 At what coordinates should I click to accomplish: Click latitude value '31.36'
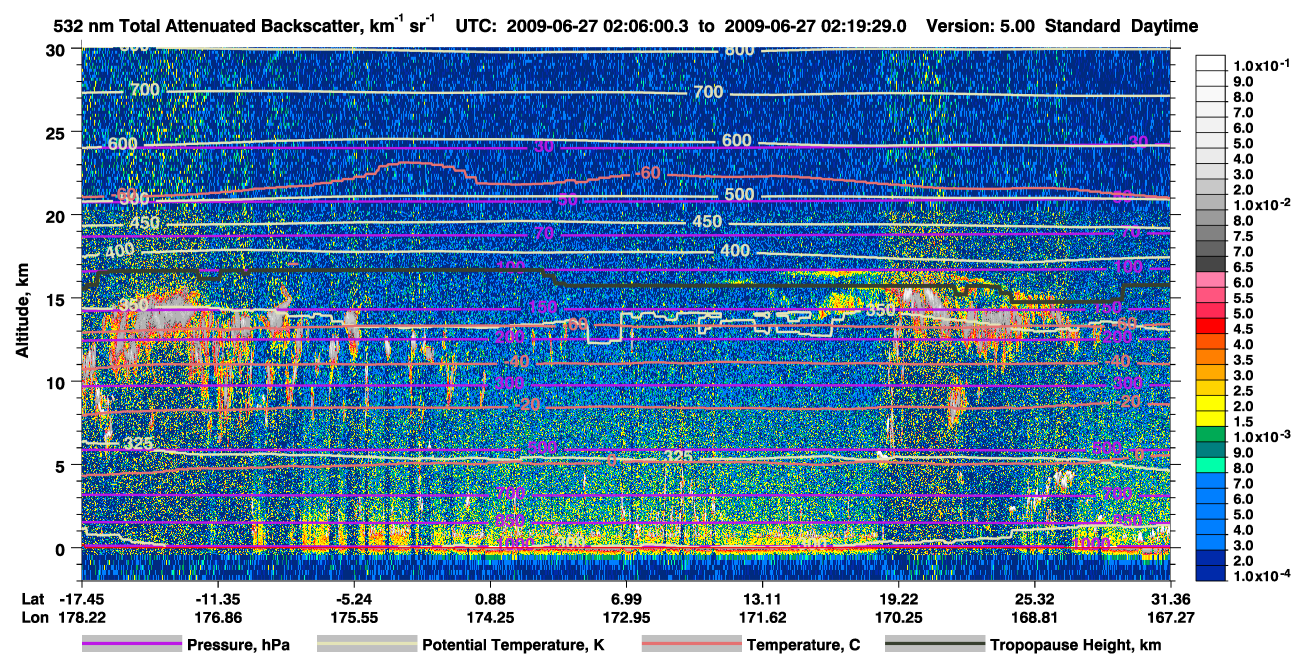click(x=1171, y=600)
